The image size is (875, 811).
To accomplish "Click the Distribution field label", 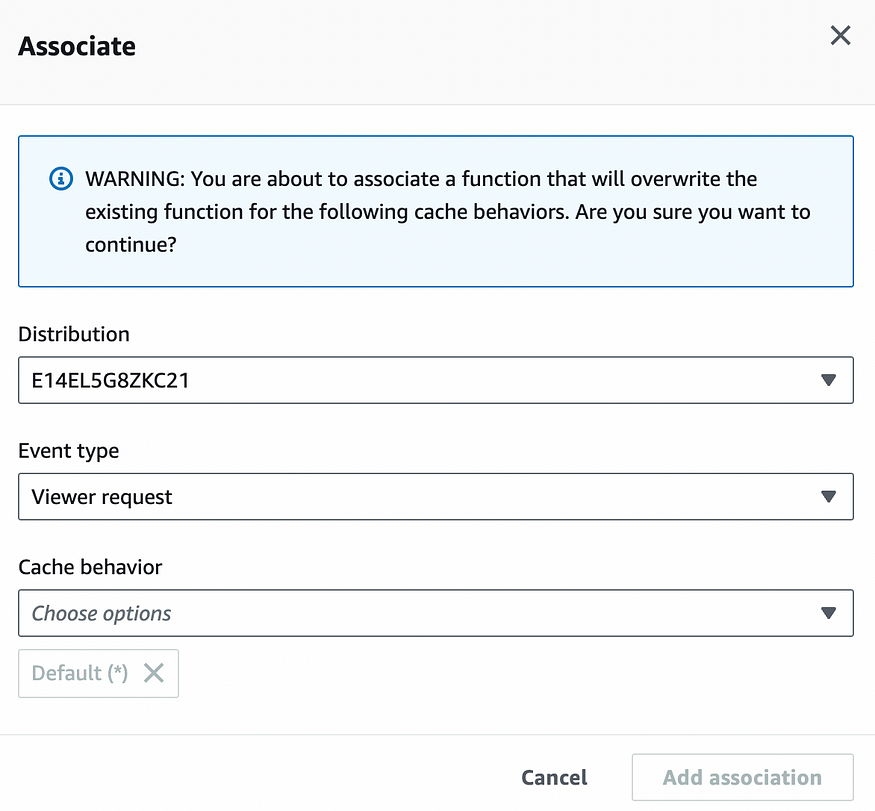I will (74, 334).
